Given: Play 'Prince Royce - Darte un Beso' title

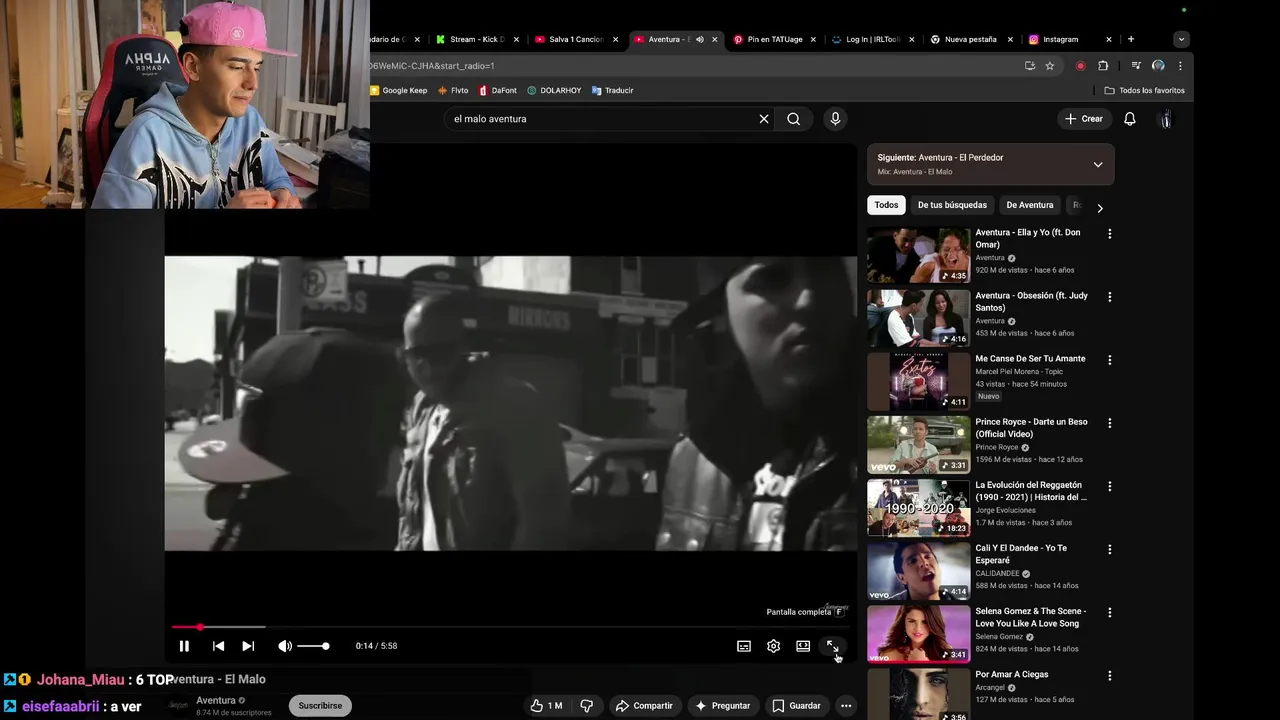Looking at the screenshot, I should (1031, 428).
